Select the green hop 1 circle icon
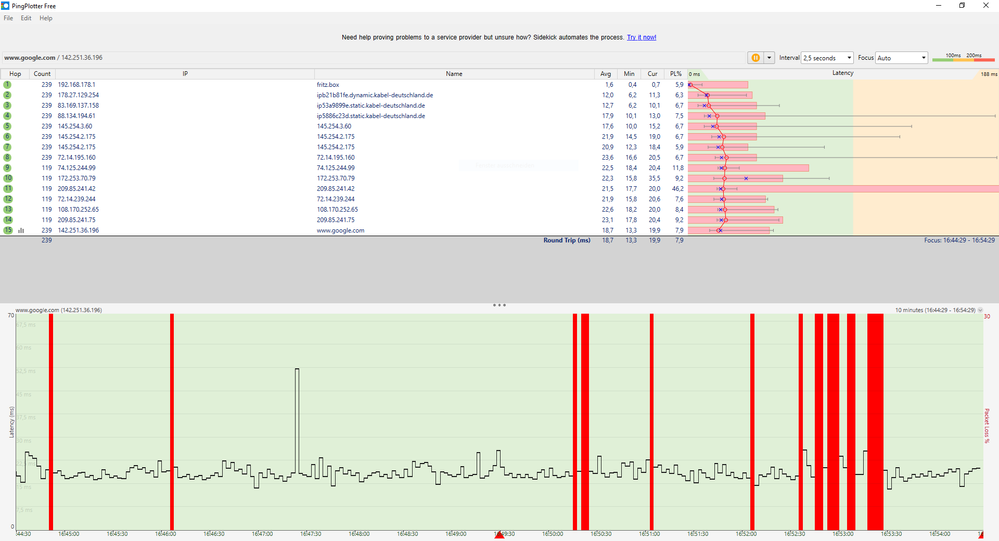Viewport: 999px width, 541px height. point(8,84)
